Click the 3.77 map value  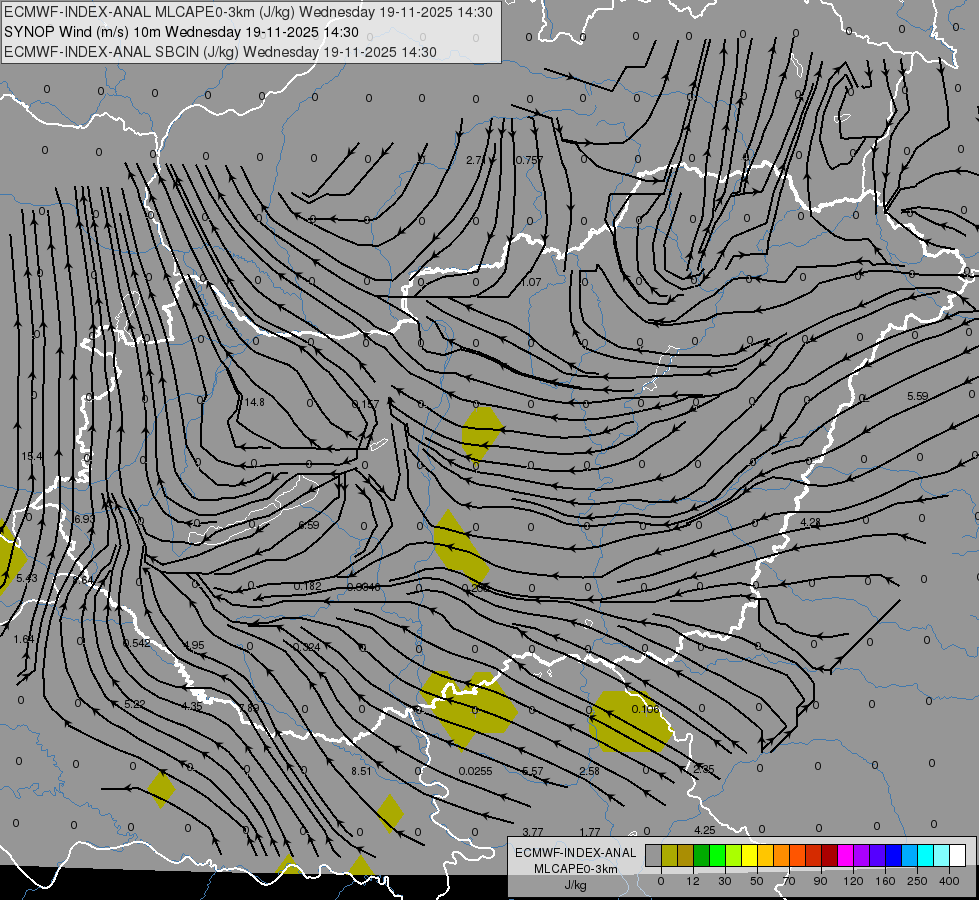533,832
